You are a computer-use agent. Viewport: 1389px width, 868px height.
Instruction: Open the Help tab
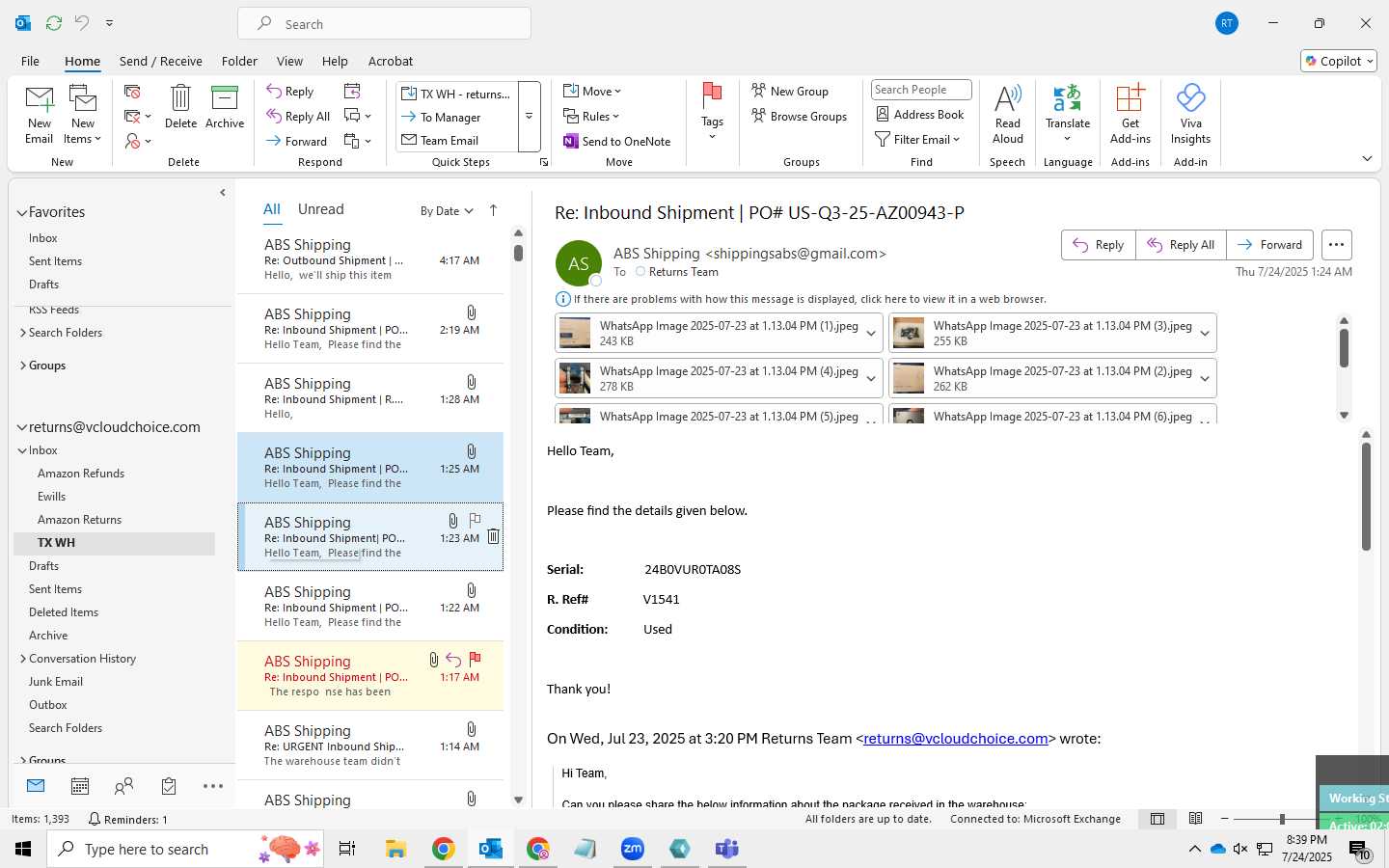[335, 61]
